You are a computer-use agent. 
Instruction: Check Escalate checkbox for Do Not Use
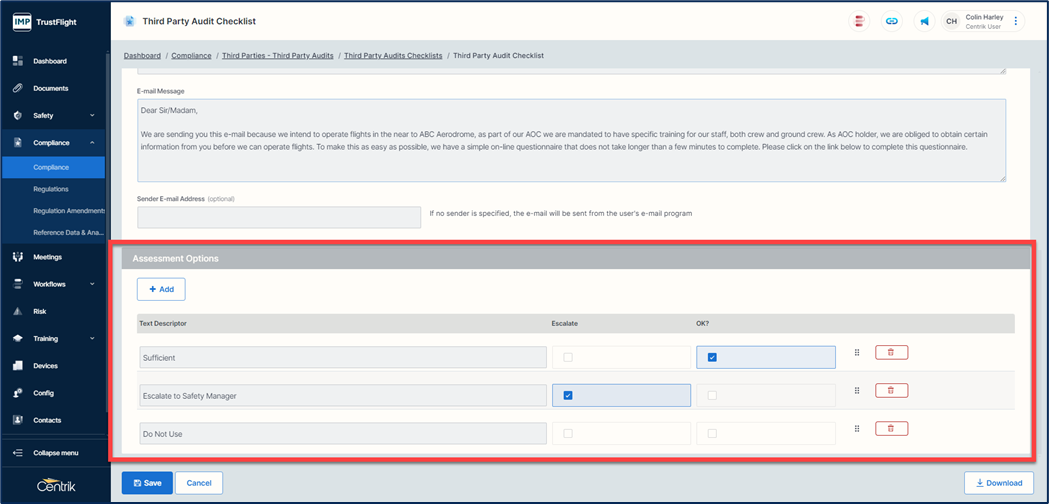pos(568,434)
